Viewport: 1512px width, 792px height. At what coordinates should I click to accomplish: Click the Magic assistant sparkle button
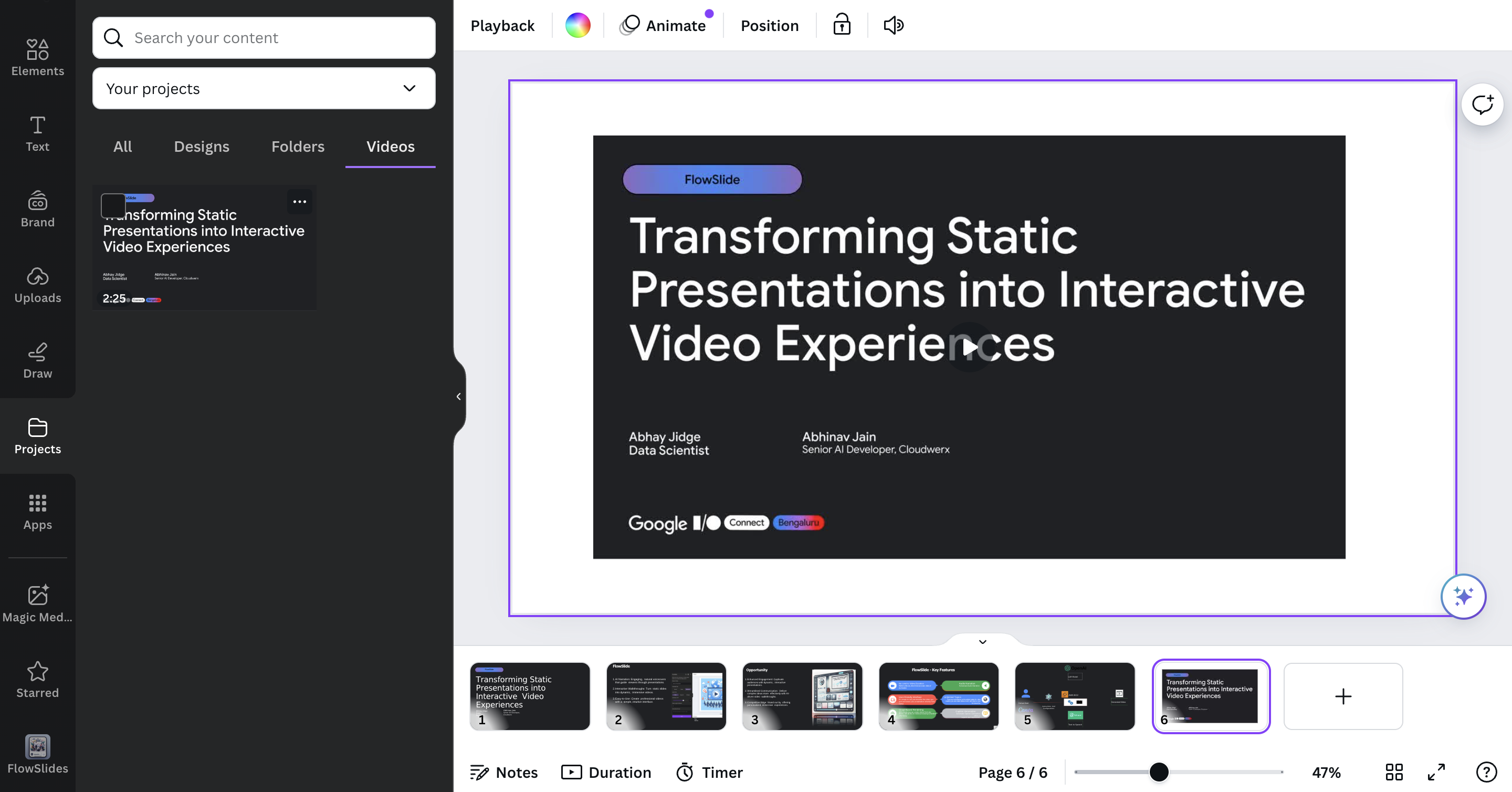(x=1463, y=596)
